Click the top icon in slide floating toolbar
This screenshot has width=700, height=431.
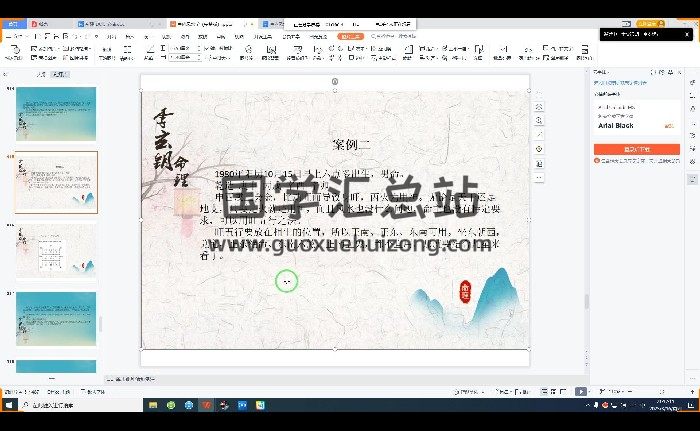point(539,106)
